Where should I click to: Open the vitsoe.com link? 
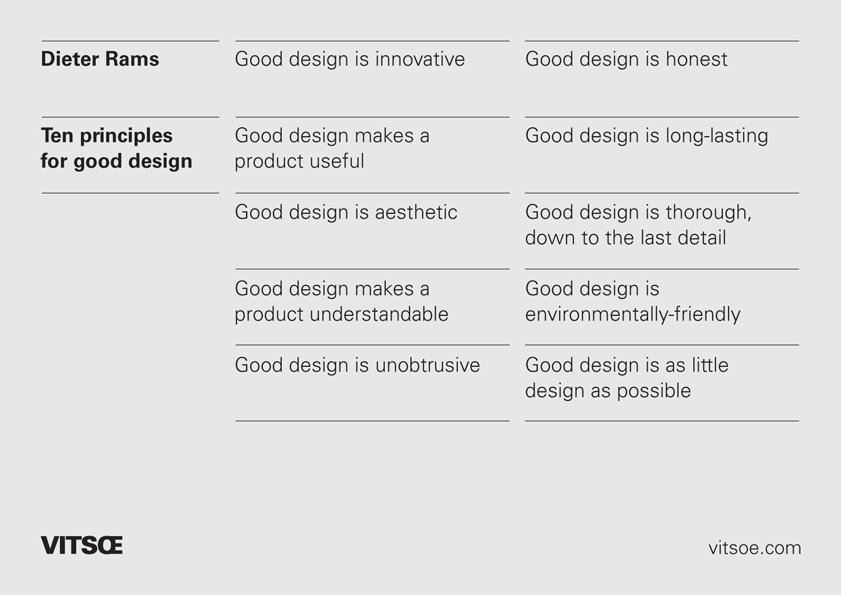coord(755,548)
